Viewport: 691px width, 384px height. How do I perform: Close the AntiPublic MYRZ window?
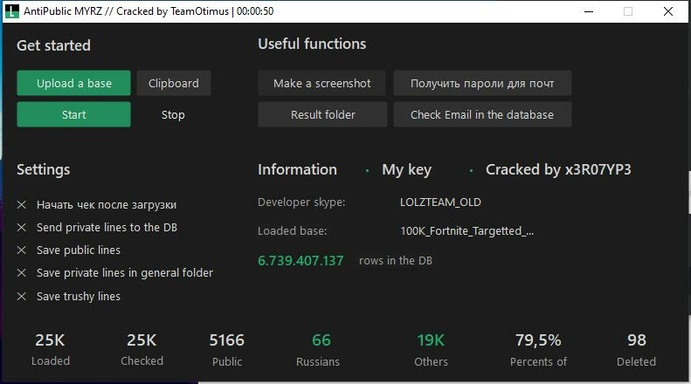(668, 11)
